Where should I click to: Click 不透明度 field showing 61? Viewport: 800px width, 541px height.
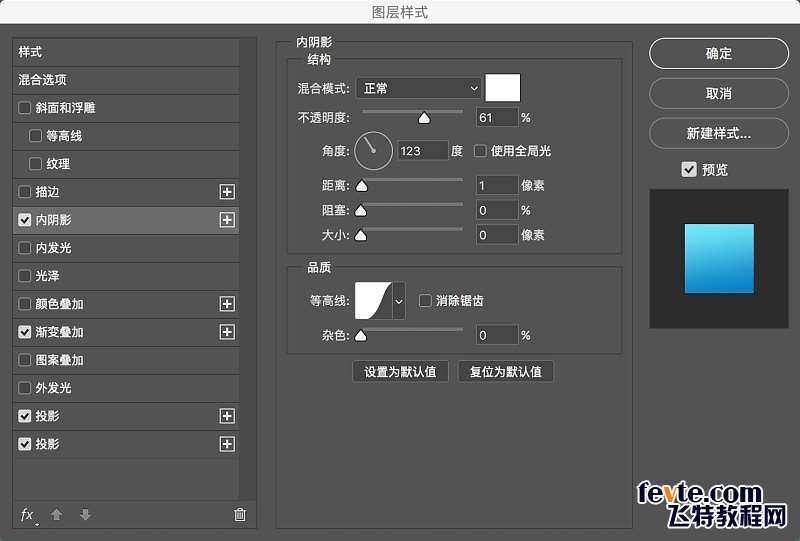tap(497, 118)
